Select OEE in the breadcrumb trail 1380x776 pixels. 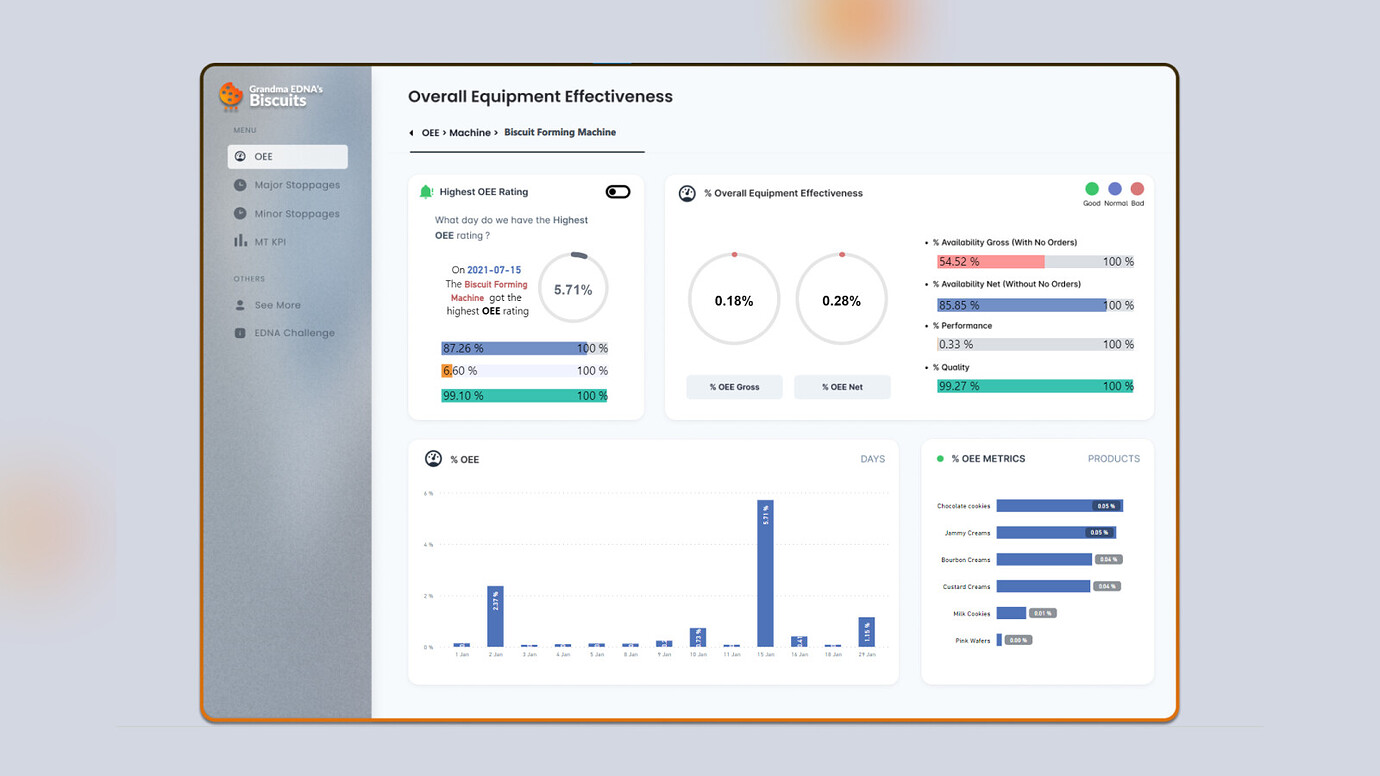[x=429, y=131]
